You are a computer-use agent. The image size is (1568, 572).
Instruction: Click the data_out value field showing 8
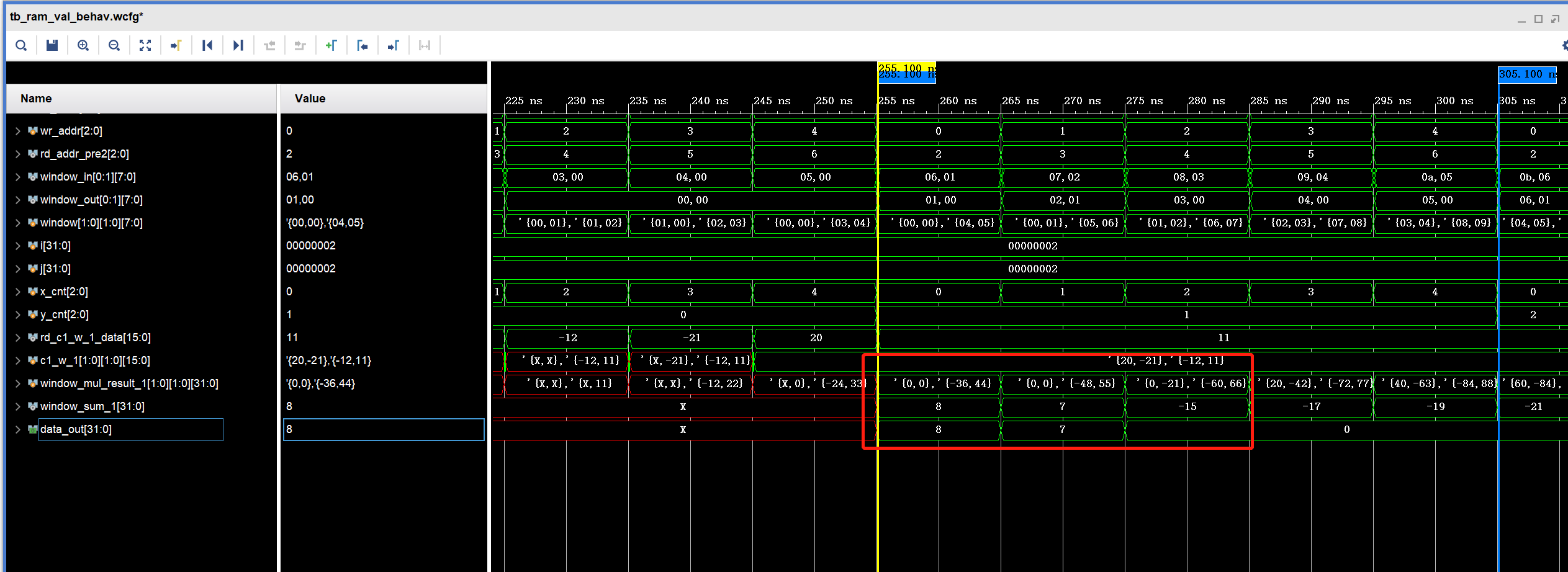coord(384,429)
